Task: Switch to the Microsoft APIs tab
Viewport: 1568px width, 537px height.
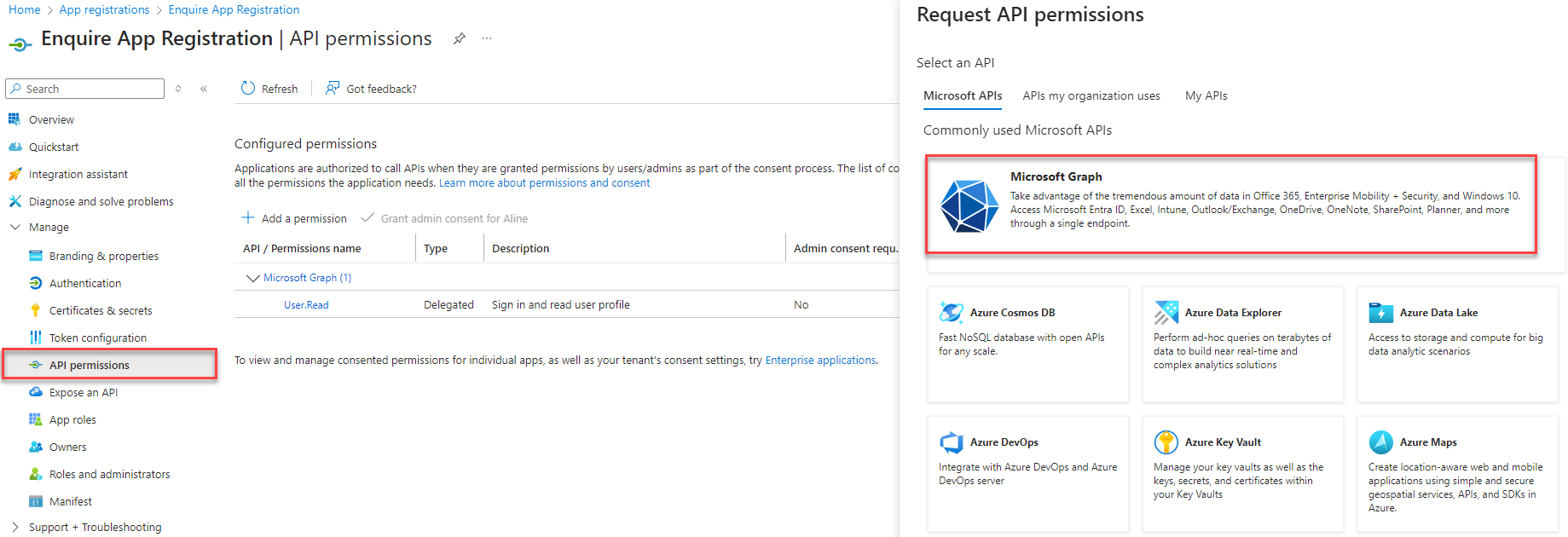Action: click(963, 95)
